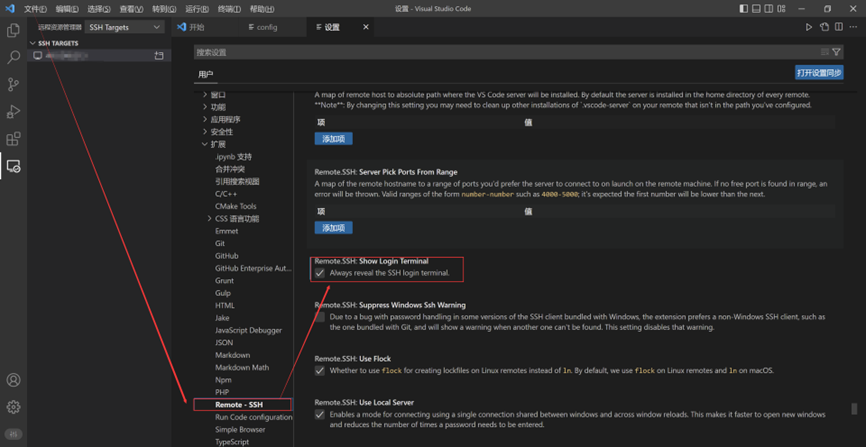
Task: Click the Manage gear icon
Action: coord(13,407)
